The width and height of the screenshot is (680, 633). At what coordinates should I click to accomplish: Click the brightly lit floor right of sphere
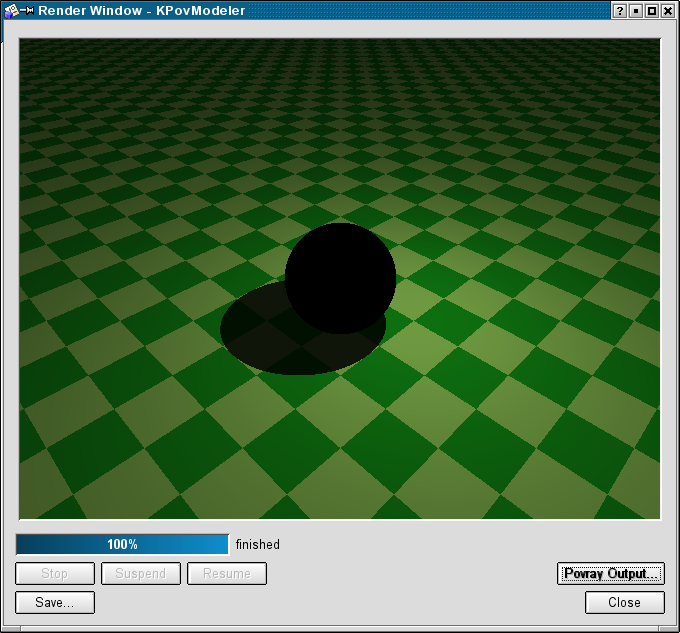click(450, 330)
